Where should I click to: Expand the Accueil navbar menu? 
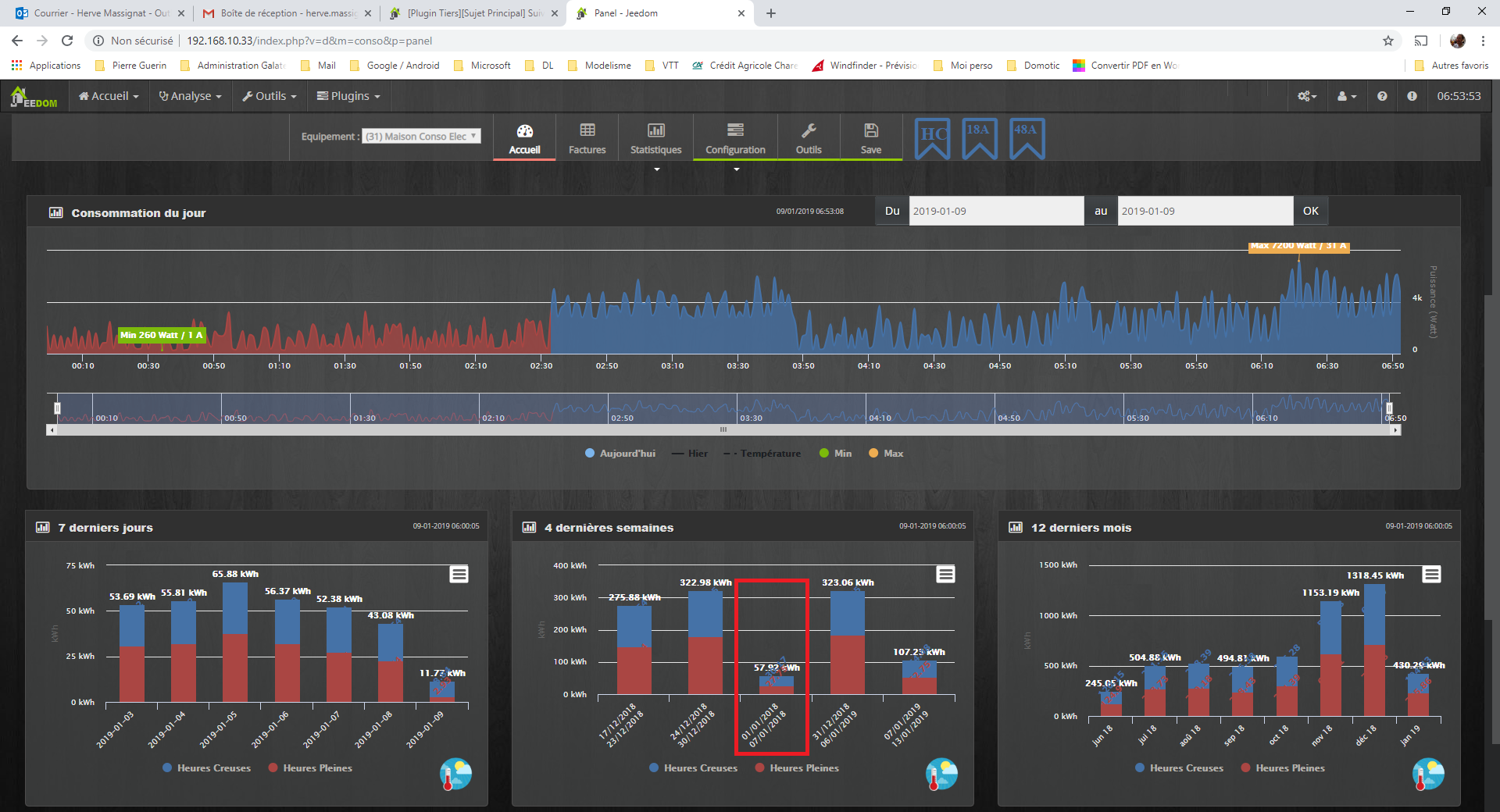click(109, 96)
